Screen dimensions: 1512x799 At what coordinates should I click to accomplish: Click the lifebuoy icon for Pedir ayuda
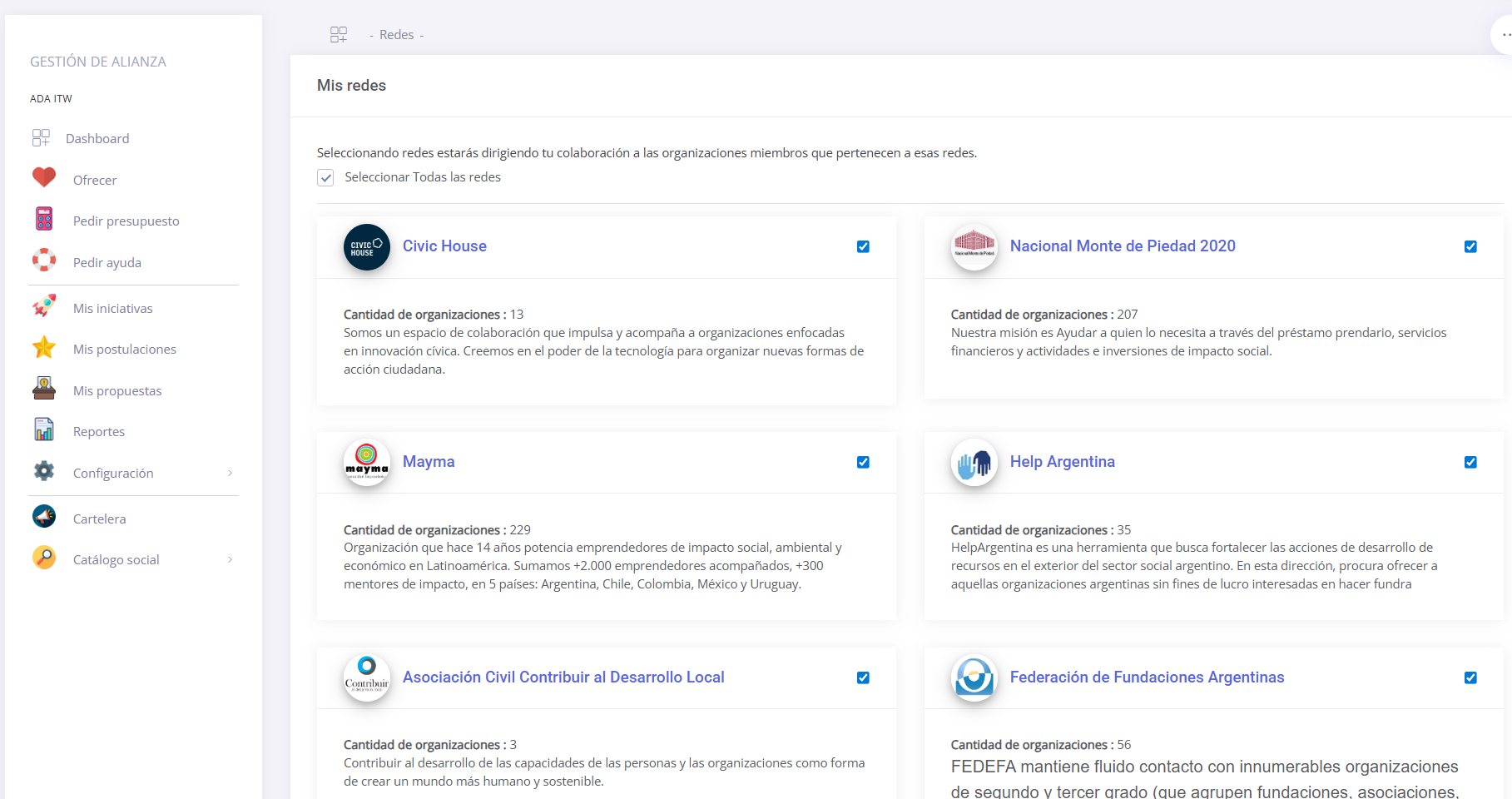[43, 261]
